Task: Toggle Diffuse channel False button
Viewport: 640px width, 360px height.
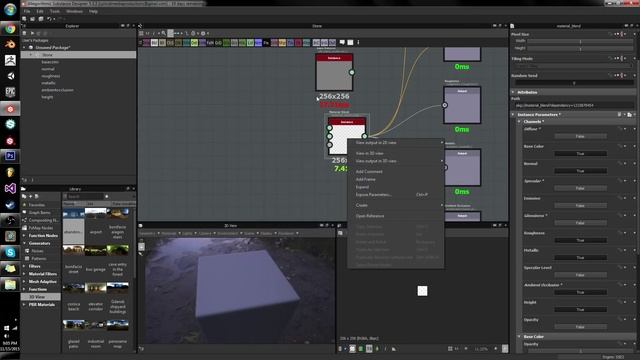Action: [580, 136]
